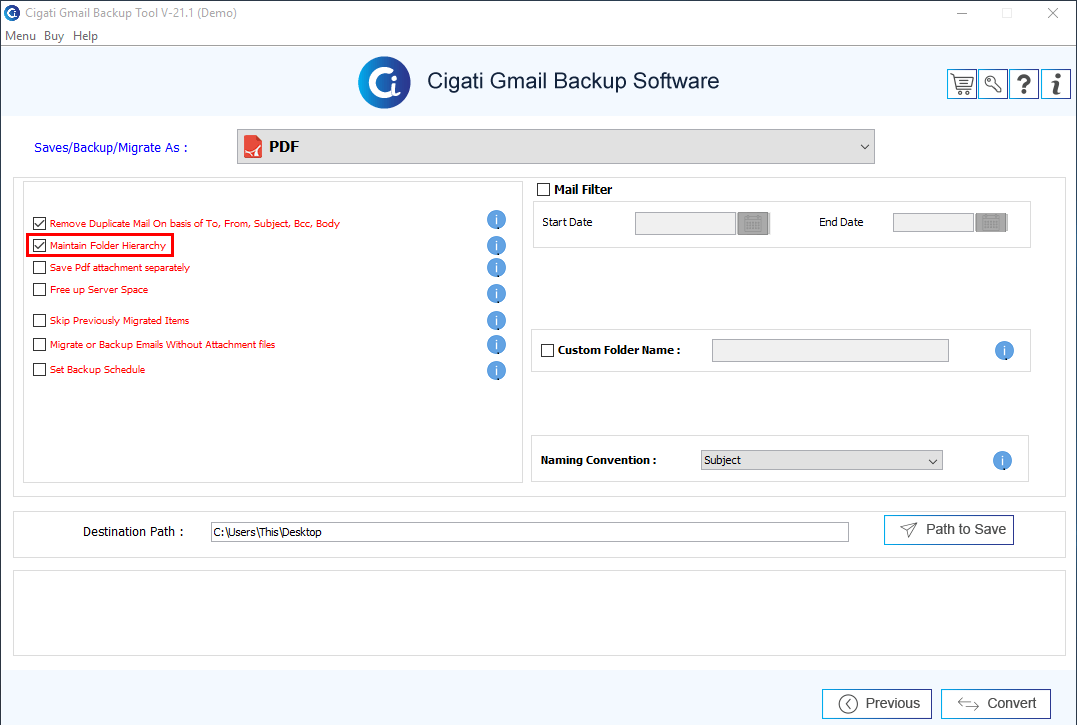1077x725 pixels.
Task: Toggle Remove Duplicate Mail checkbox
Action: [39, 223]
